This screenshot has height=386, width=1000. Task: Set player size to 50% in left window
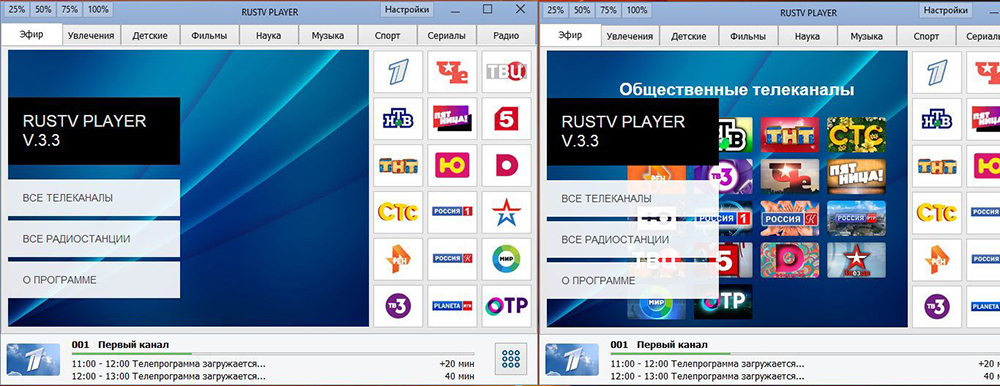click(43, 10)
